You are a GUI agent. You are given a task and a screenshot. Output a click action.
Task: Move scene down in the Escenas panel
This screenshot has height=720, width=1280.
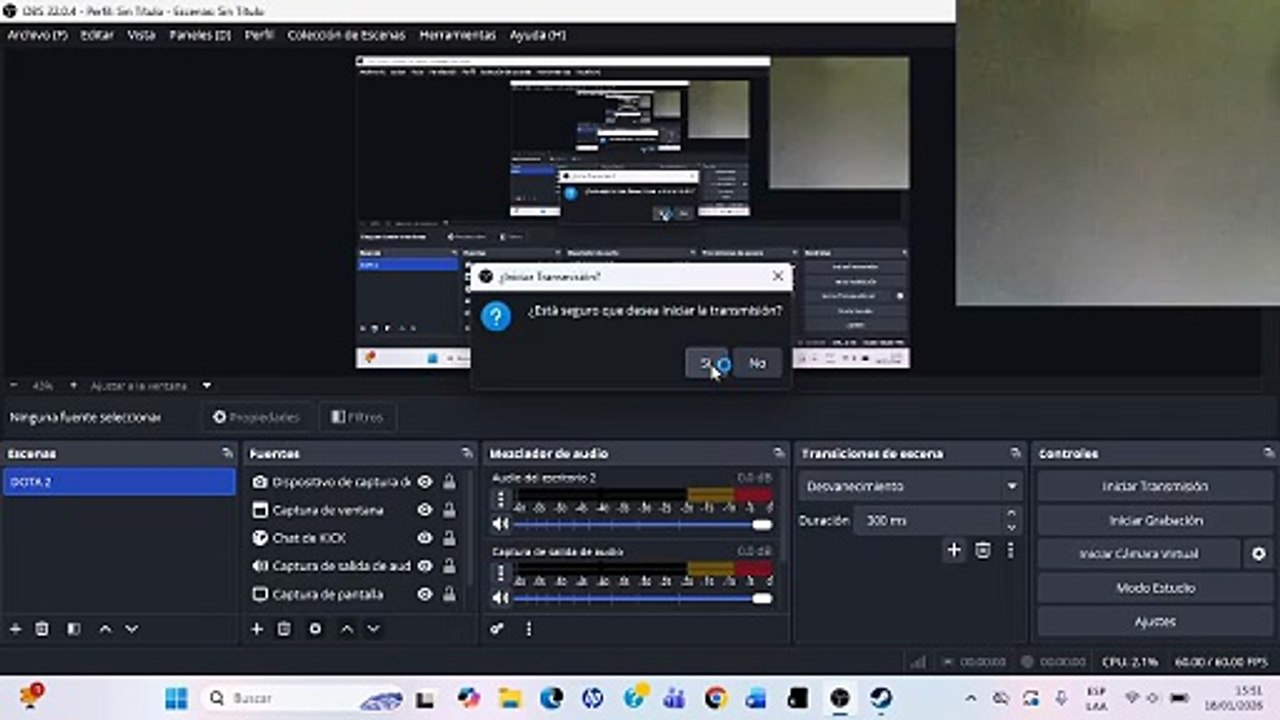pos(131,629)
